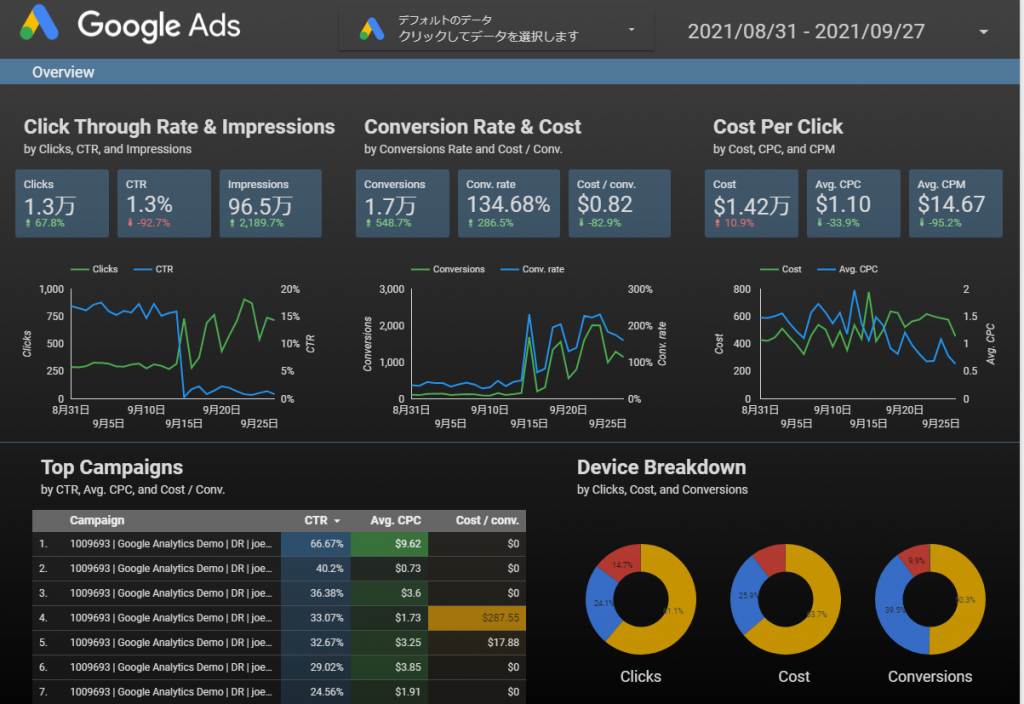Click the $3.6 Avg. CPC cell
The height and width of the screenshot is (704, 1024).
click(x=389, y=594)
